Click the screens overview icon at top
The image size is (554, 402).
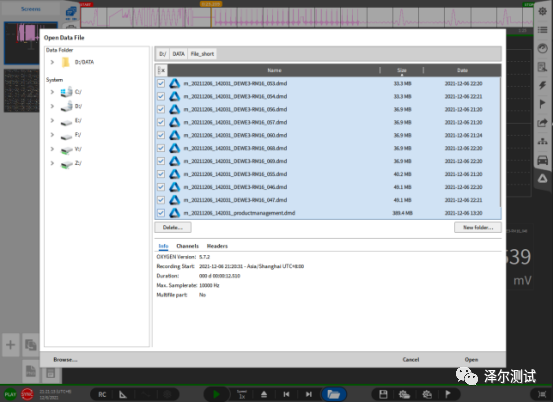click(71, 13)
